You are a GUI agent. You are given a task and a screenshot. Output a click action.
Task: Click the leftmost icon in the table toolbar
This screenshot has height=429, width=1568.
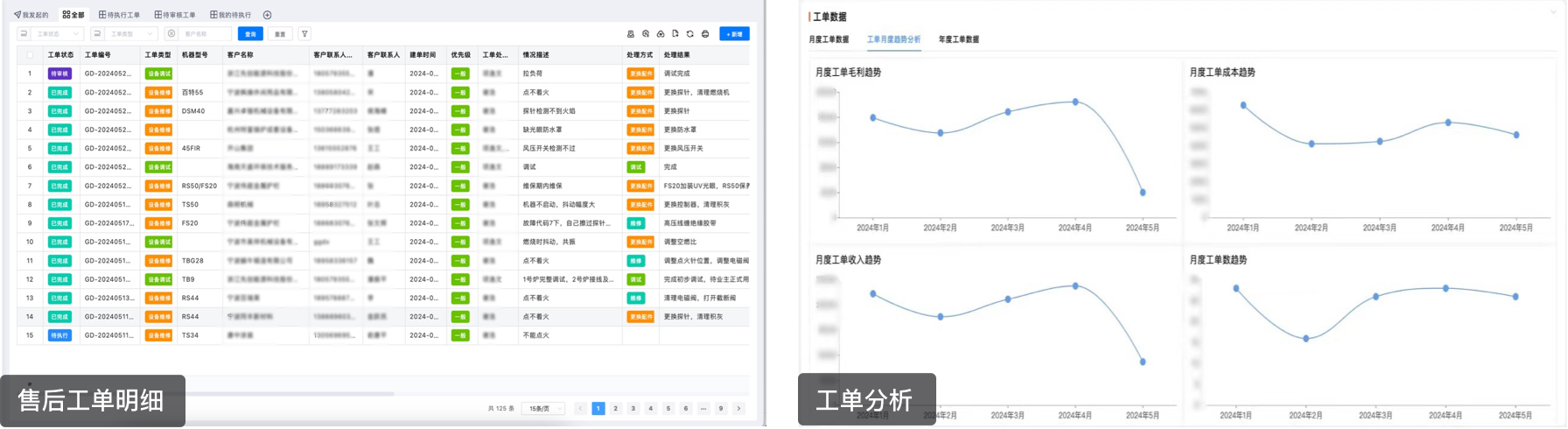point(631,34)
